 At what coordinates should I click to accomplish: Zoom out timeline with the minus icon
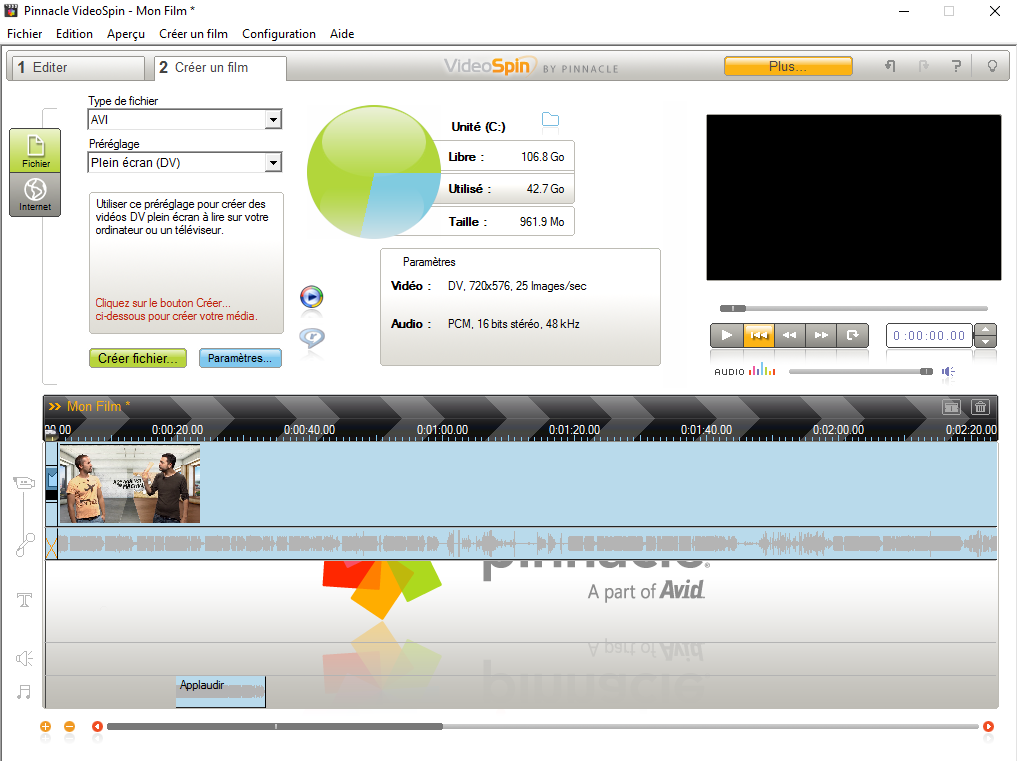coord(69,727)
